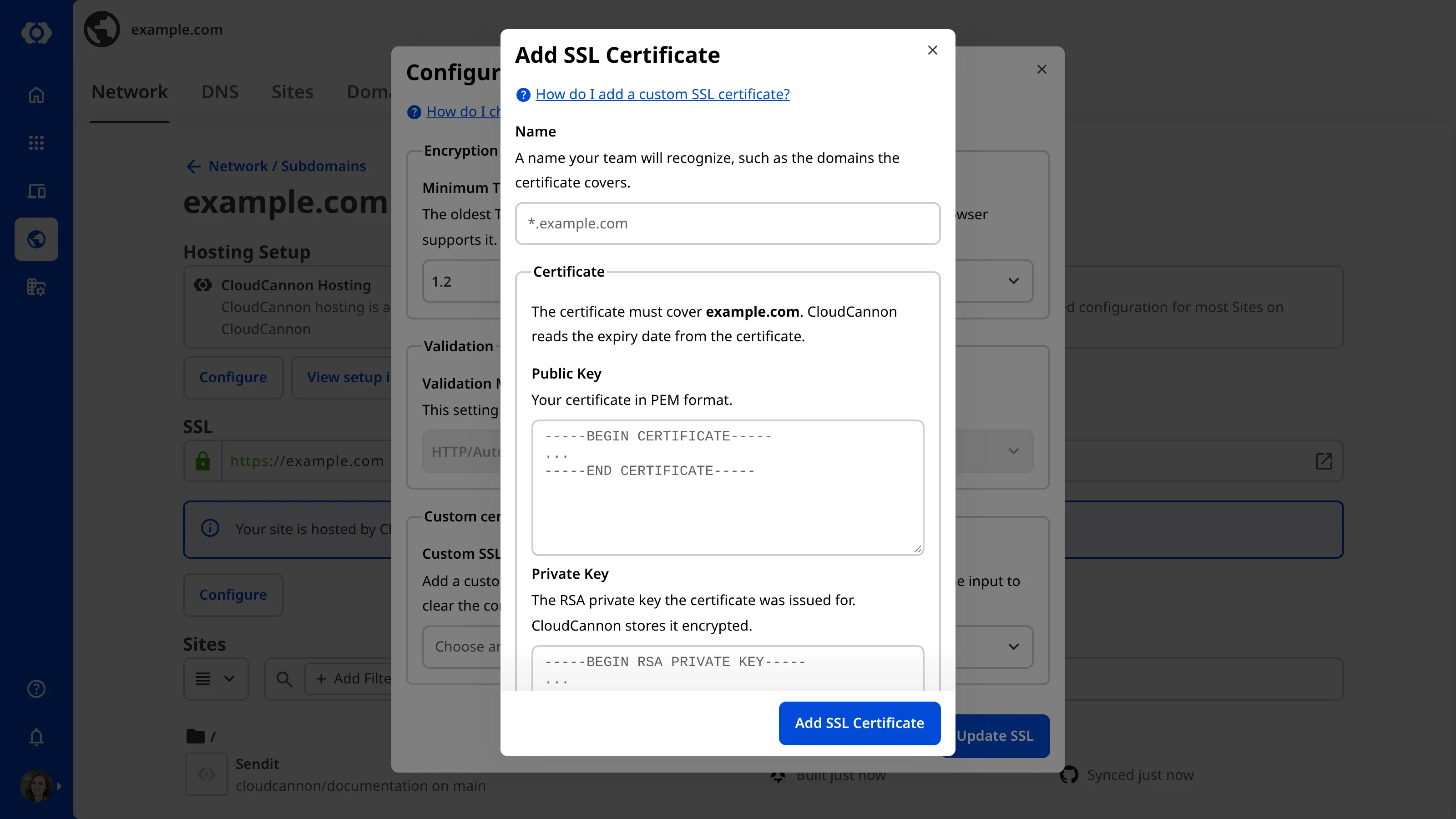The width and height of the screenshot is (1456, 819).
Task: Open the Sites list view dropdown
Action: (x=216, y=679)
